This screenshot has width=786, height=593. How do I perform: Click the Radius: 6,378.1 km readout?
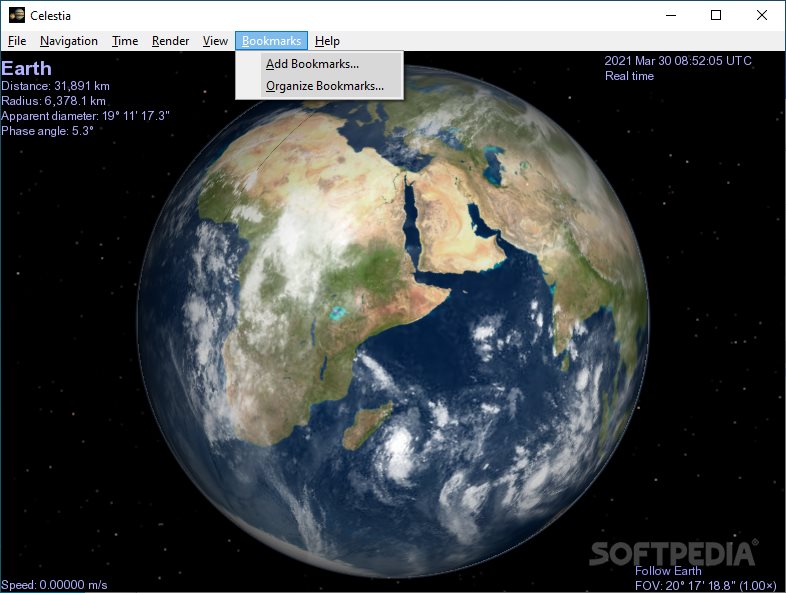click(54, 101)
